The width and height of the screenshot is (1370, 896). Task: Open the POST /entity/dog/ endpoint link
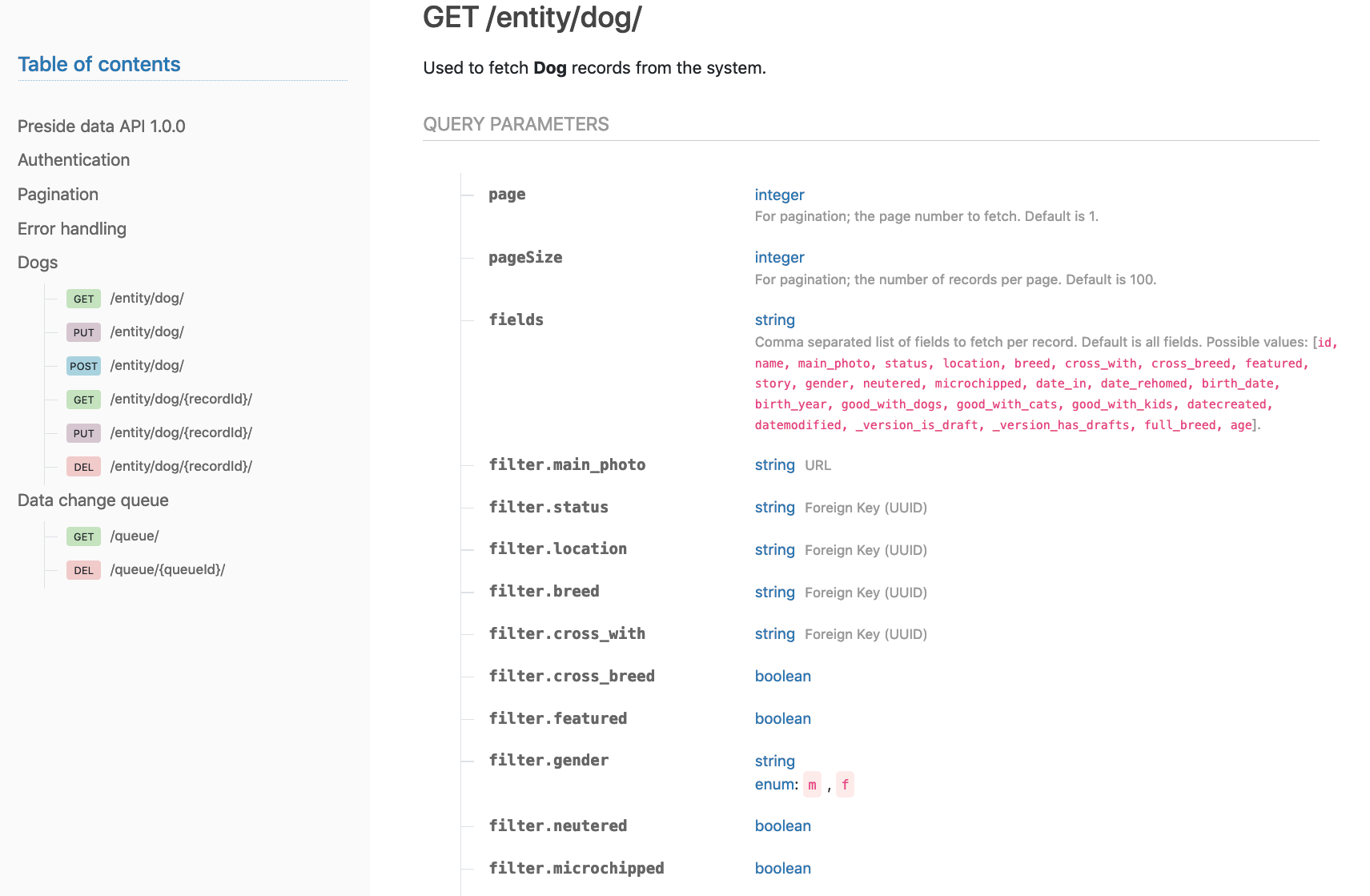pyautogui.click(x=147, y=366)
